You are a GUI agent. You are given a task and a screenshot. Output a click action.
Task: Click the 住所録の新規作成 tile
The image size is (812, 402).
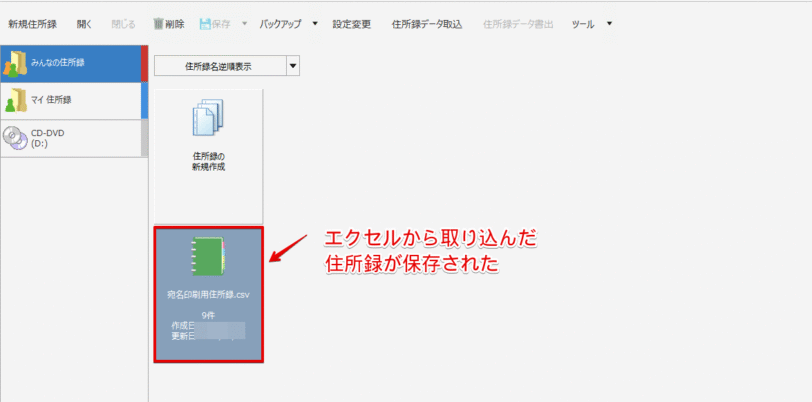(x=208, y=156)
